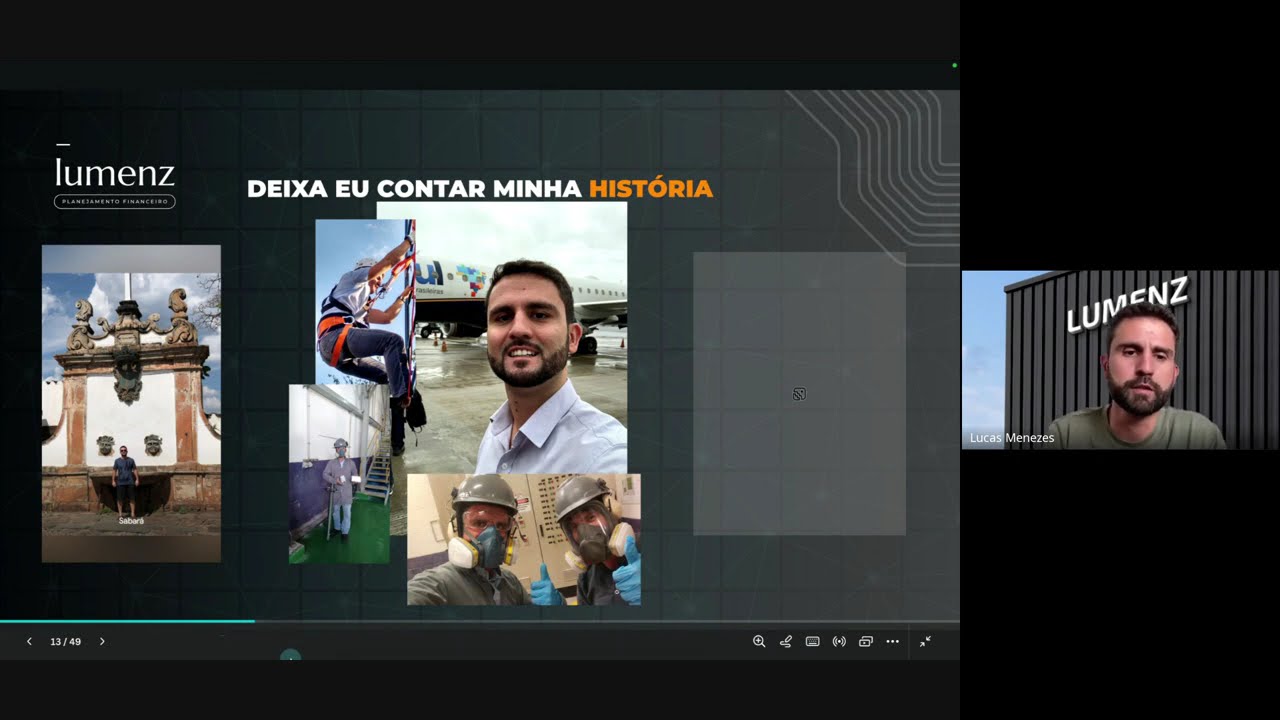Open the presenter view window icon
This screenshot has width=1280, height=720.
866,642
